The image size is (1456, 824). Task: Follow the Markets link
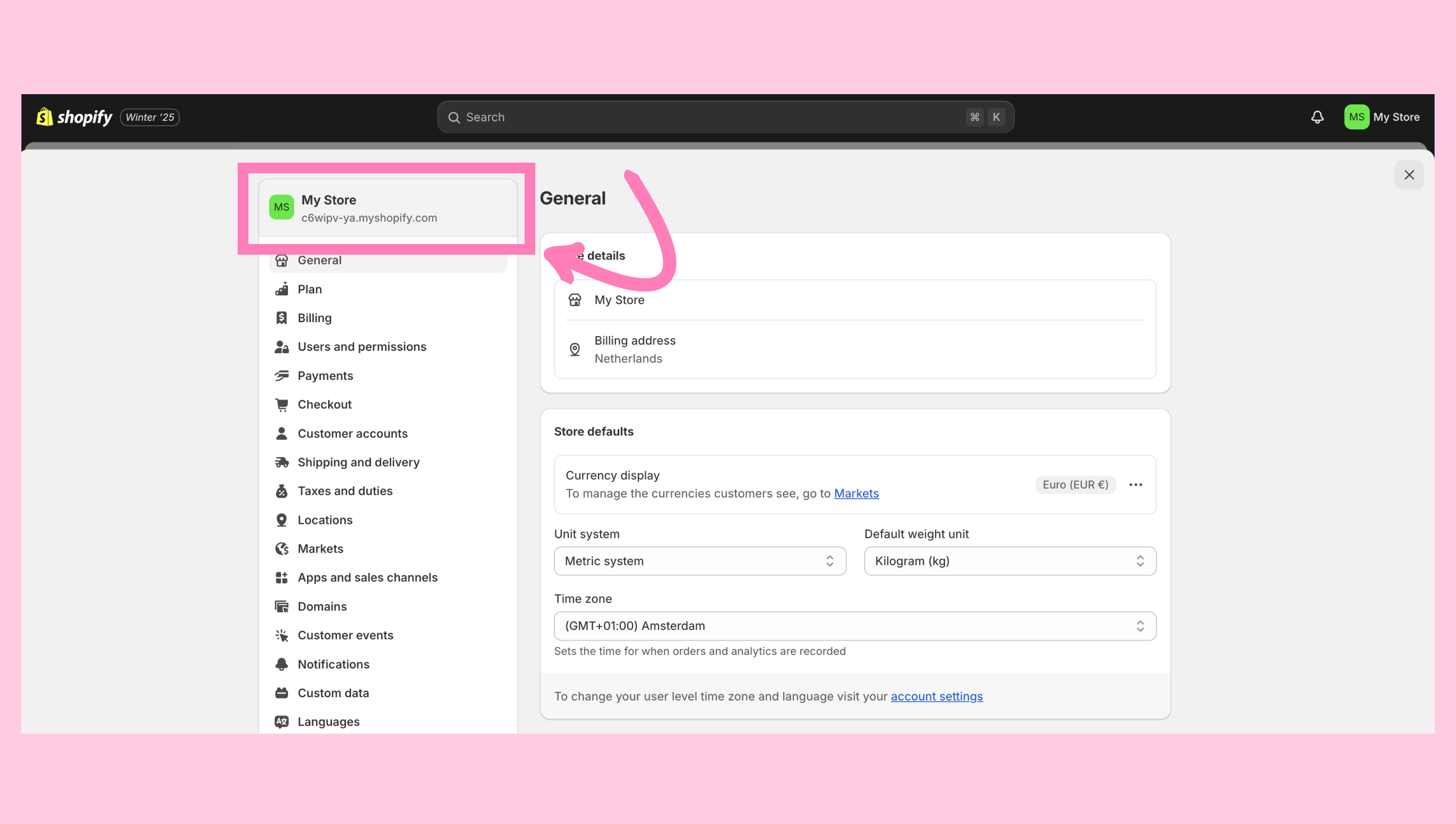click(856, 493)
